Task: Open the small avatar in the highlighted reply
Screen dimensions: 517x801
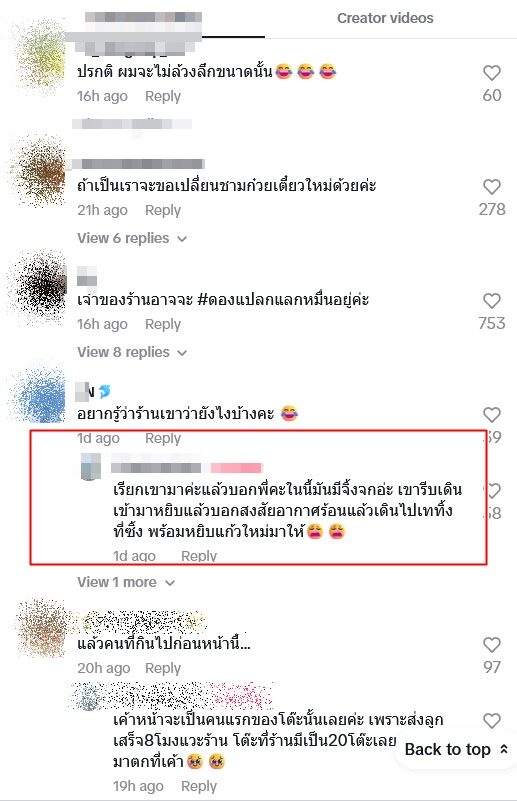Action: [x=91, y=466]
